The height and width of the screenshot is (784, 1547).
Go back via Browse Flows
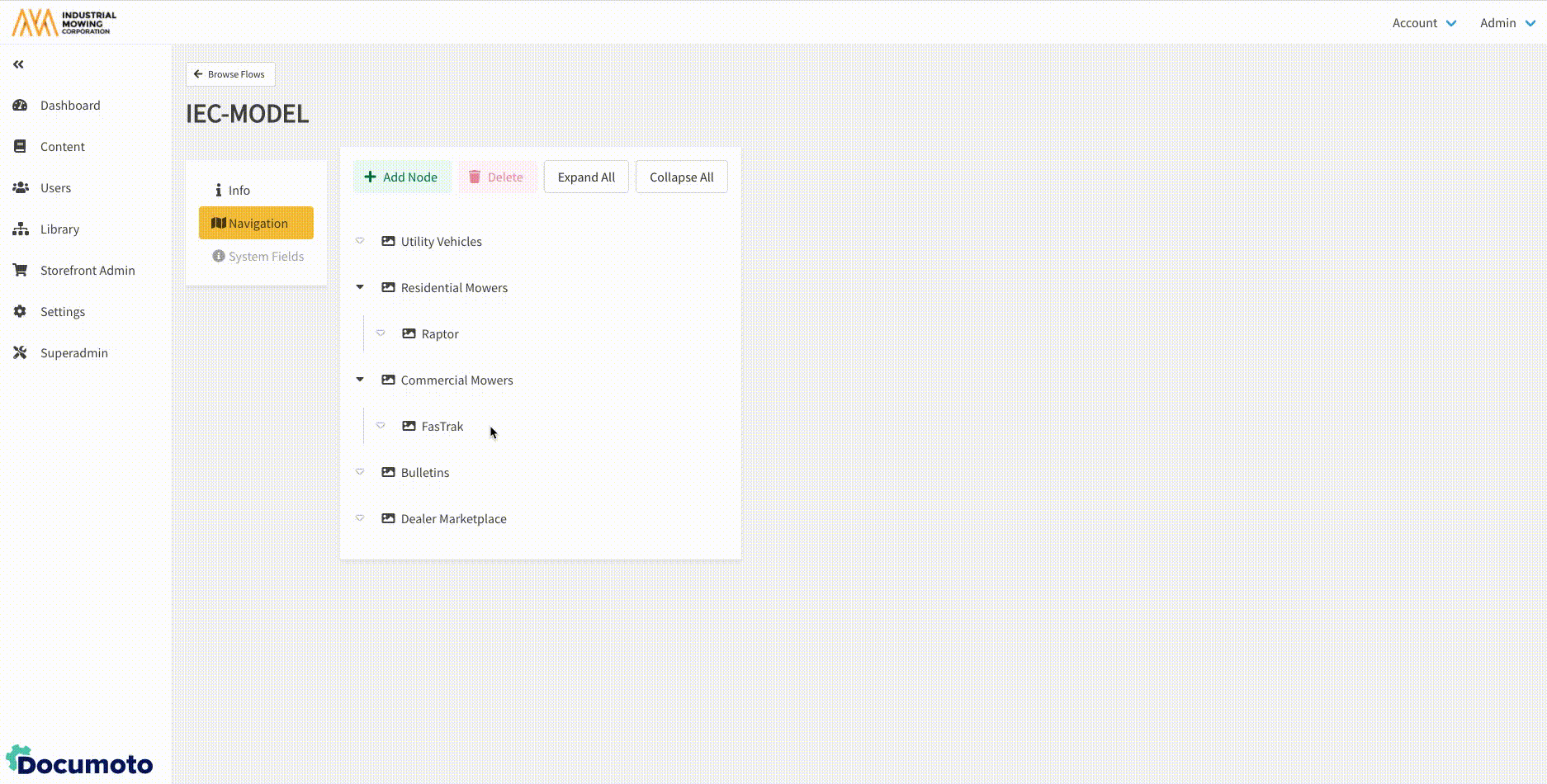(230, 74)
